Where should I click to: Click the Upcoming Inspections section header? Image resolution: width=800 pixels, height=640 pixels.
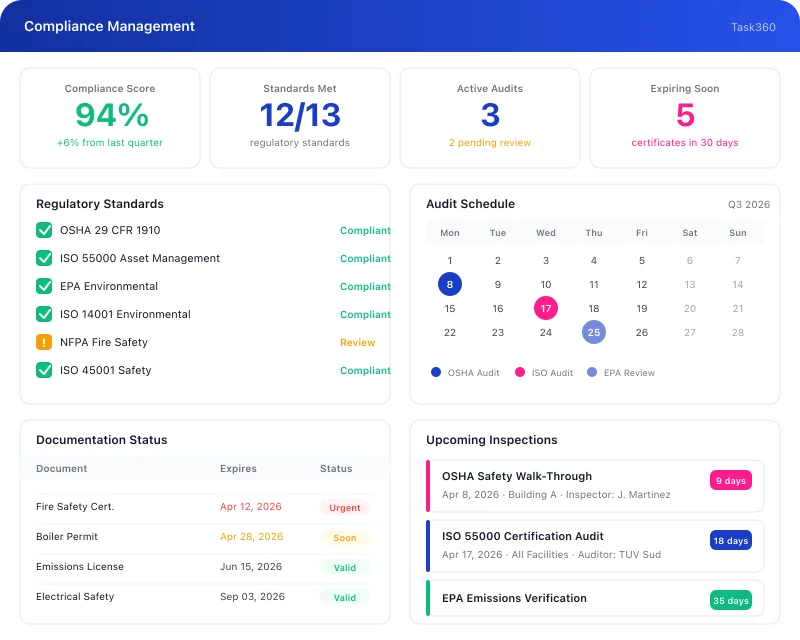[491, 440]
